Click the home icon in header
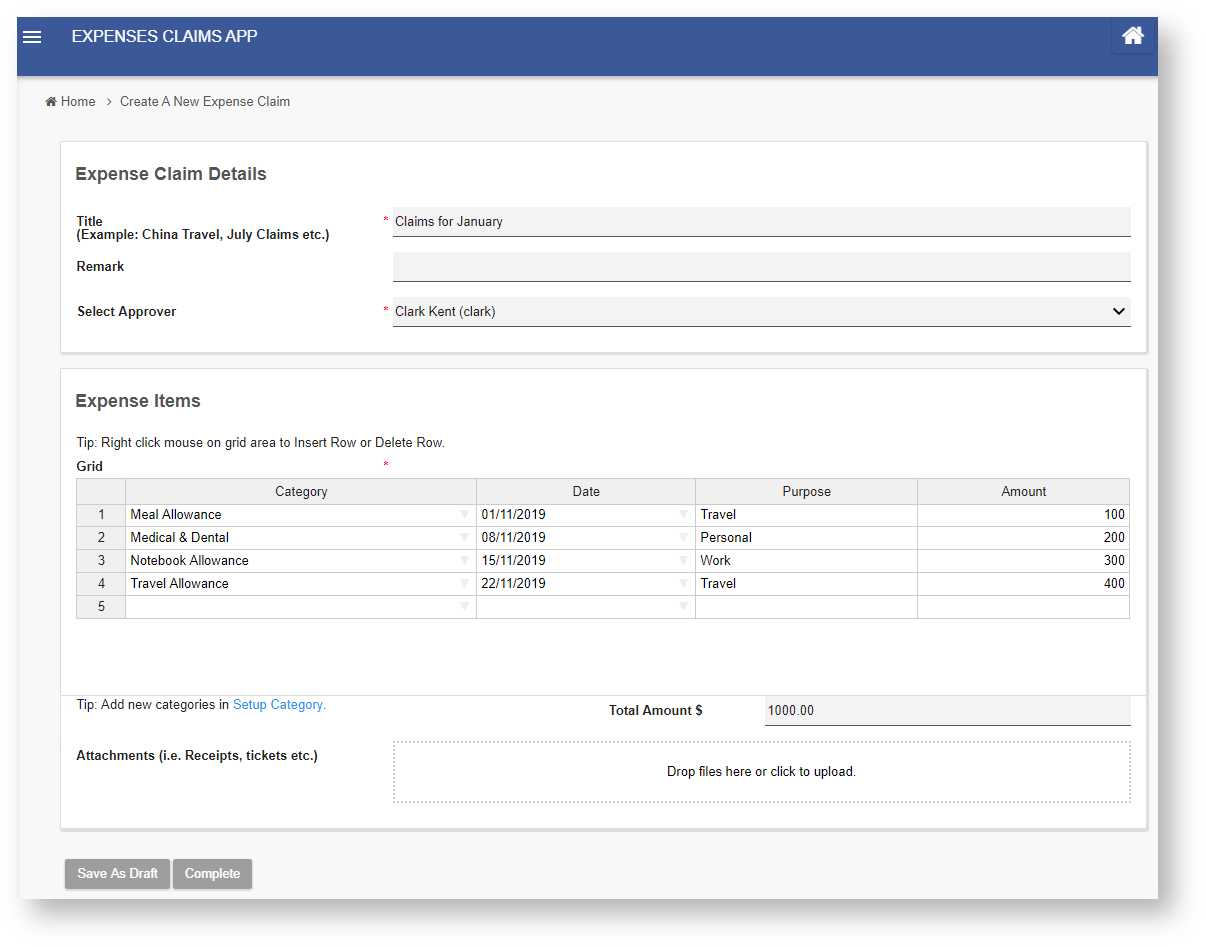This screenshot has width=1206, height=947. [1132, 36]
